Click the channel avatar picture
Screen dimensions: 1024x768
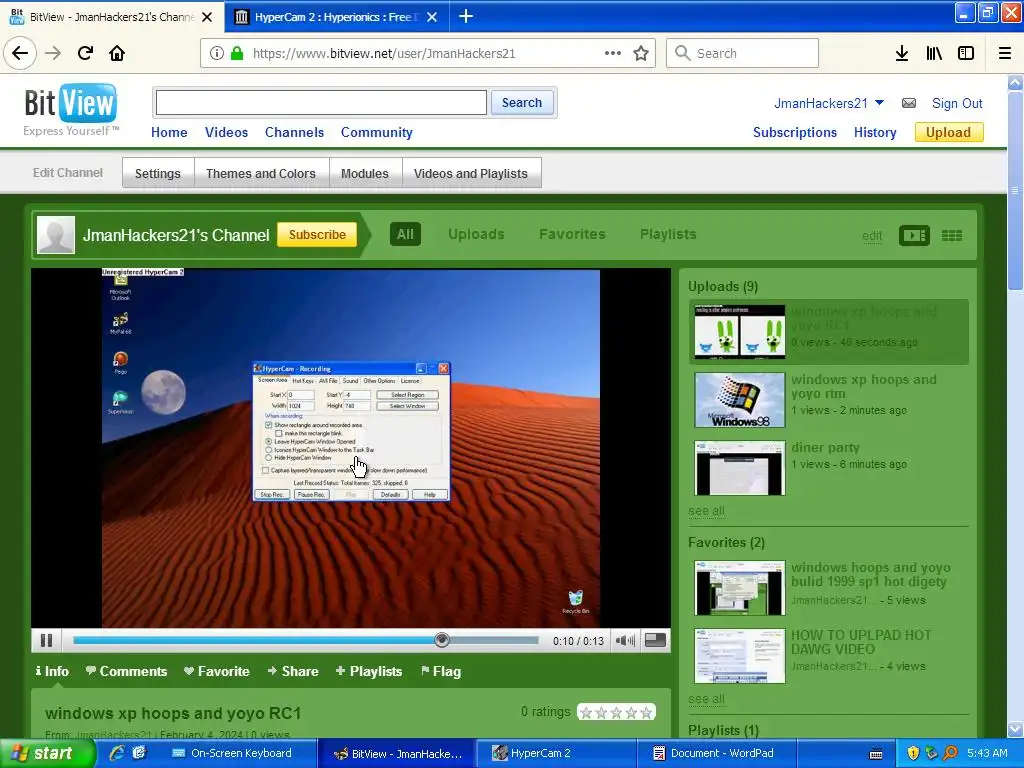tap(56, 234)
